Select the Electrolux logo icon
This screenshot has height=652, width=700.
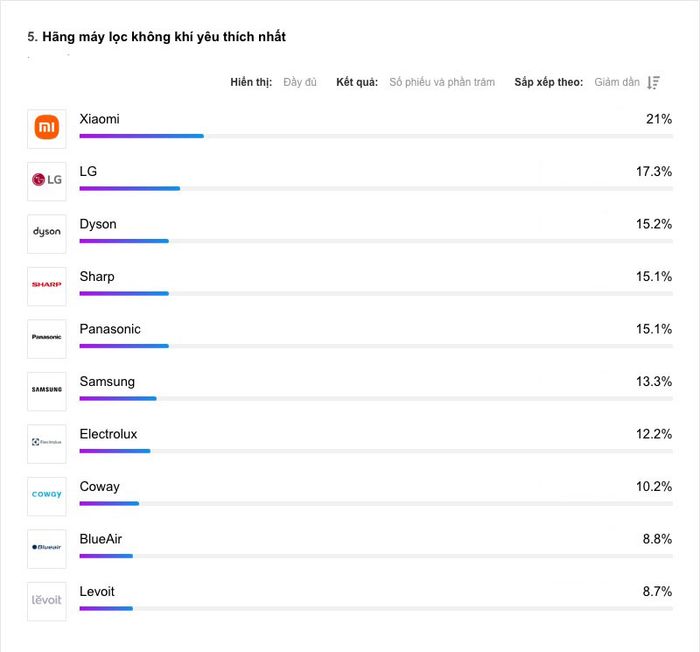[x=47, y=443]
